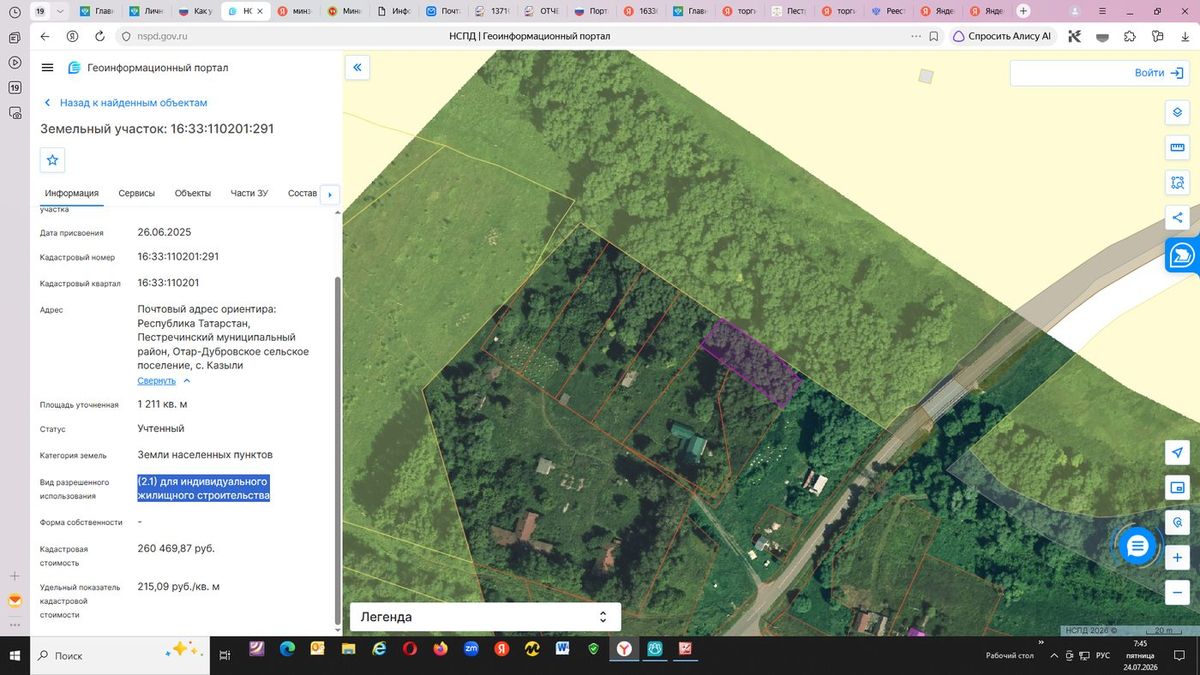This screenshot has height=675, width=1200.
Task: Share the map via share icon
Action: point(1177,217)
